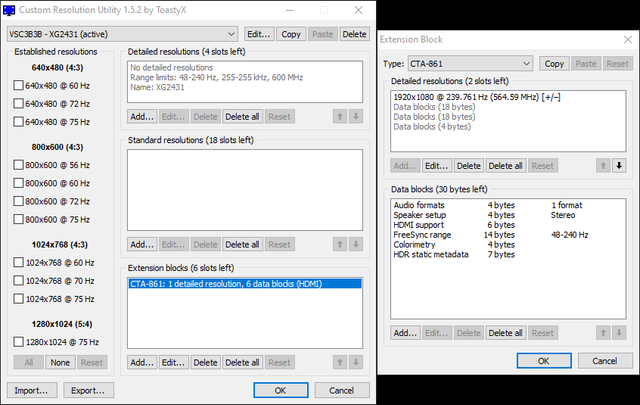Click Custom Resolution Utility monitor title icon
The height and width of the screenshot is (405, 640).
[9, 10]
